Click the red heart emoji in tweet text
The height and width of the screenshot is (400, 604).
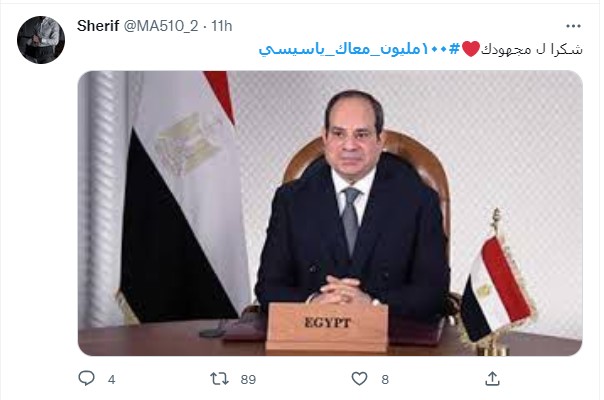tap(471, 49)
